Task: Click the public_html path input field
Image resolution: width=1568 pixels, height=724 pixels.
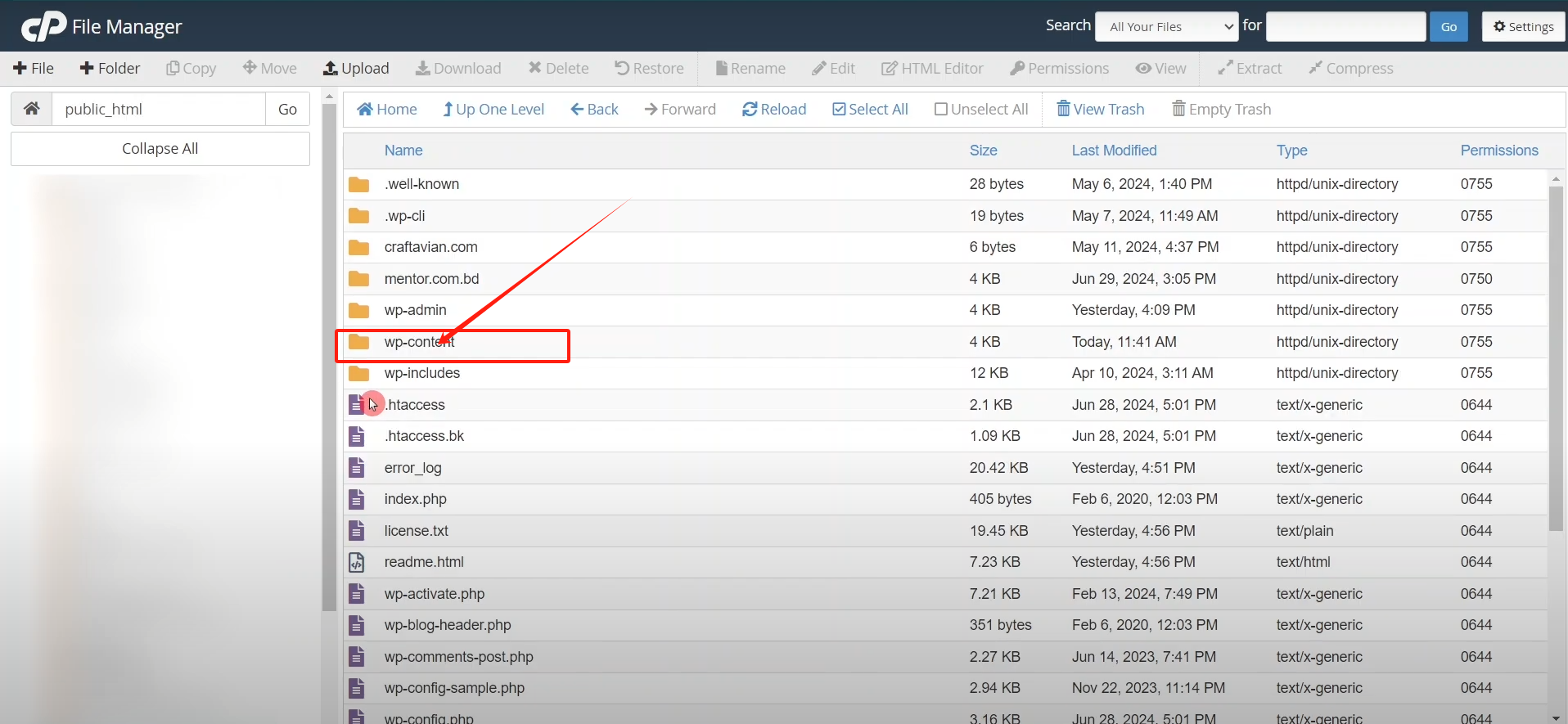Action: [159, 109]
